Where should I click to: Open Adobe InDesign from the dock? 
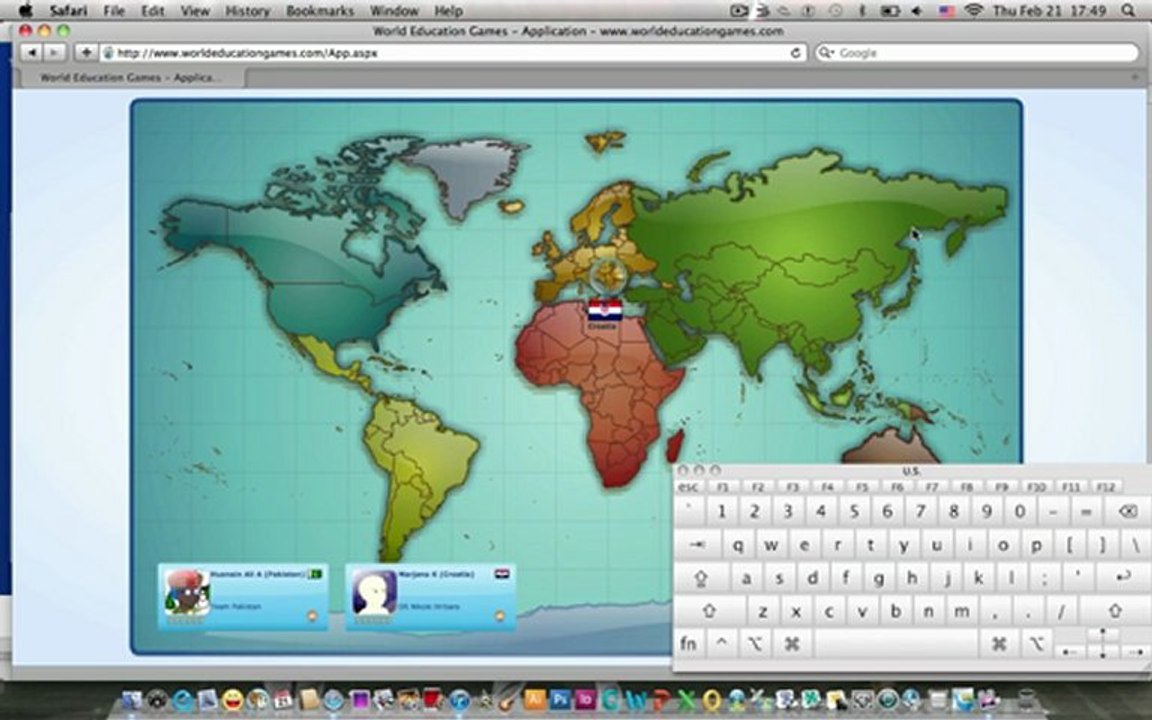point(586,699)
